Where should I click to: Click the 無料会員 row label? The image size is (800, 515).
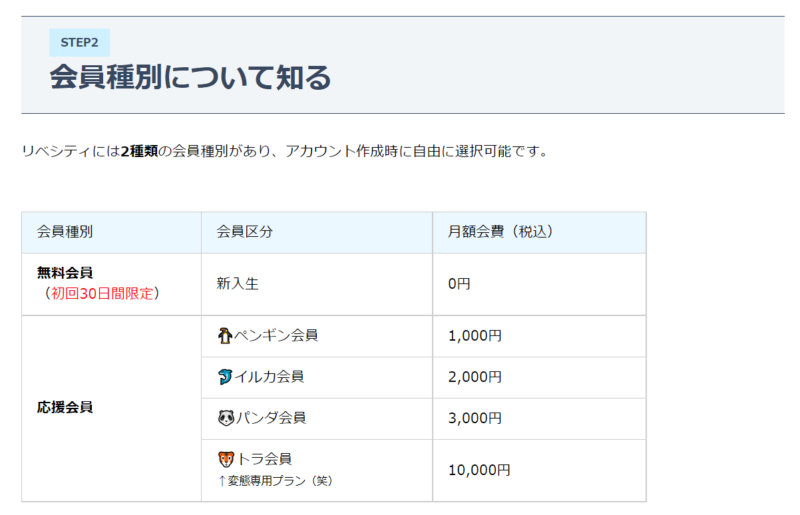click(65, 273)
